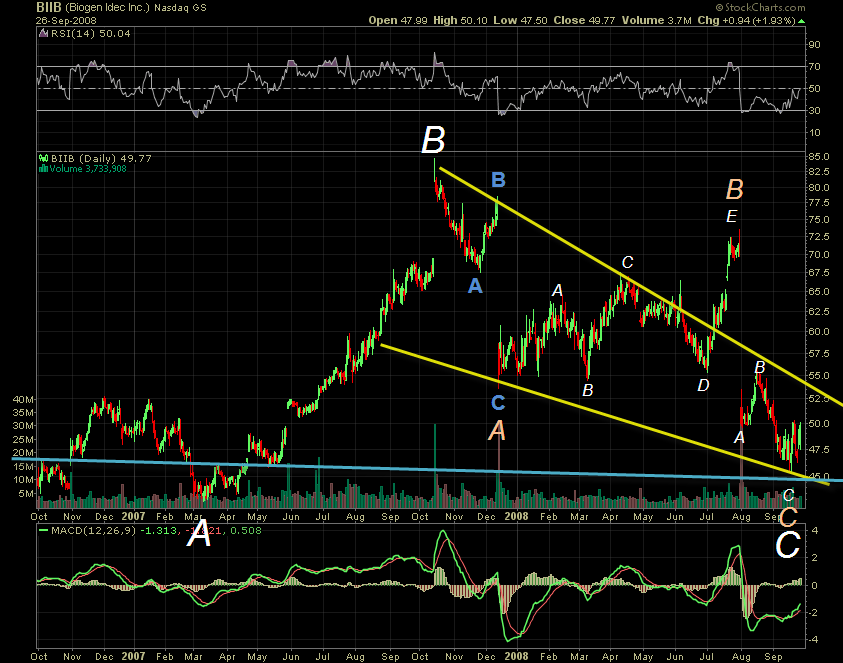Click the blue "C" wave label
The width and height of the screenshot is (843, 663).
(498, 402)
